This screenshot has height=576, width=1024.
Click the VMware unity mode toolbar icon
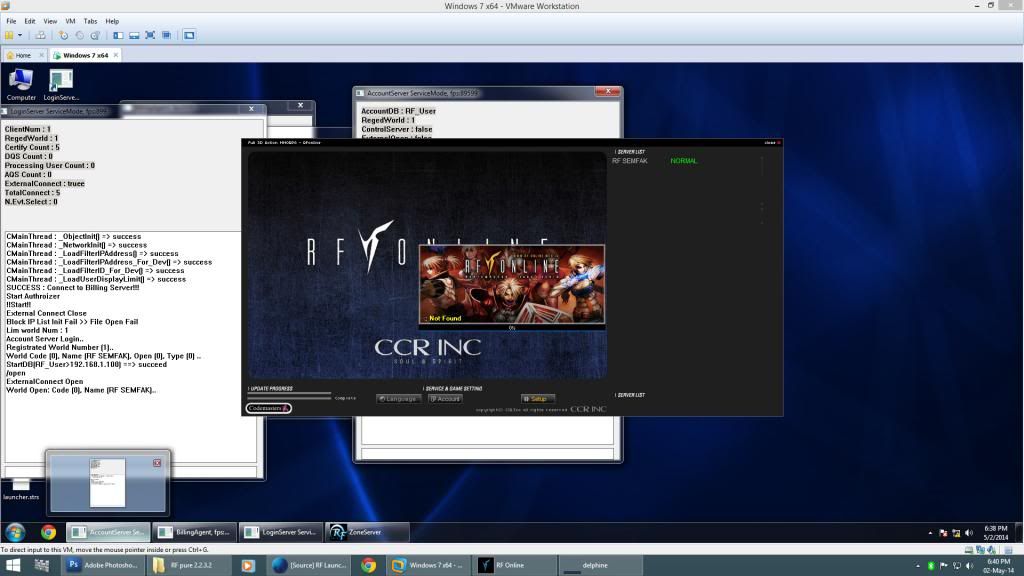pyautogui.click(x=167, y=35)
